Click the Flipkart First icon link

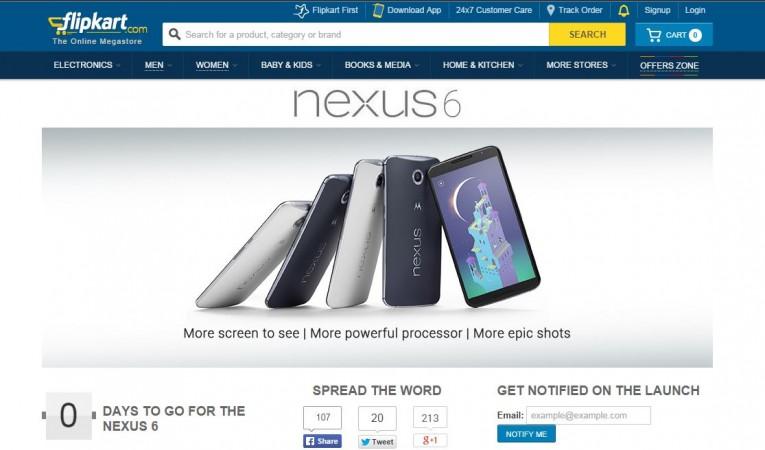[x=301, y=10]
